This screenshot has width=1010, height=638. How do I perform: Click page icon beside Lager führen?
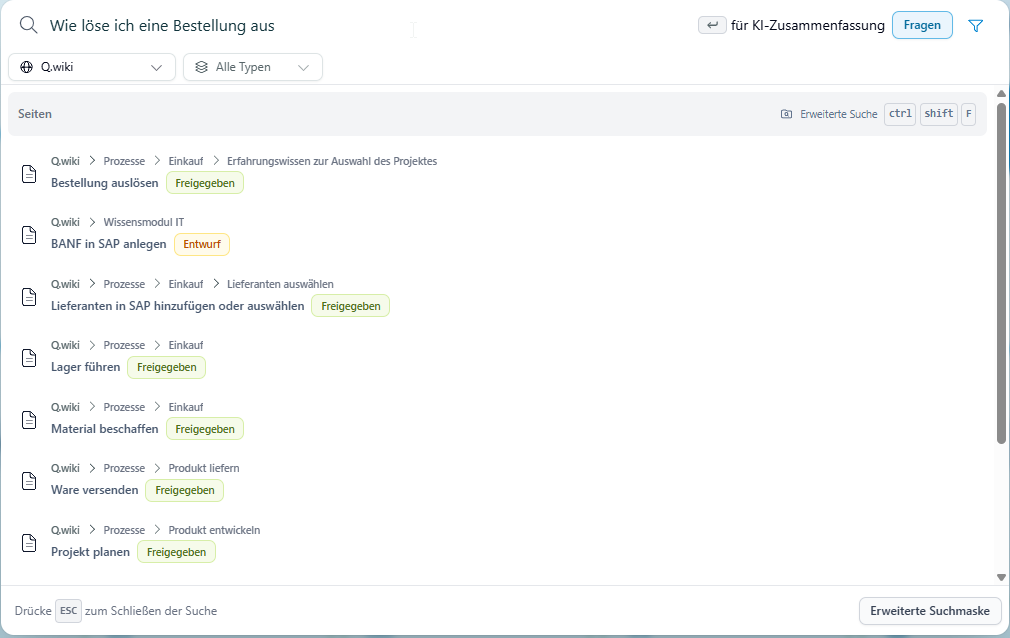point(29,358)
